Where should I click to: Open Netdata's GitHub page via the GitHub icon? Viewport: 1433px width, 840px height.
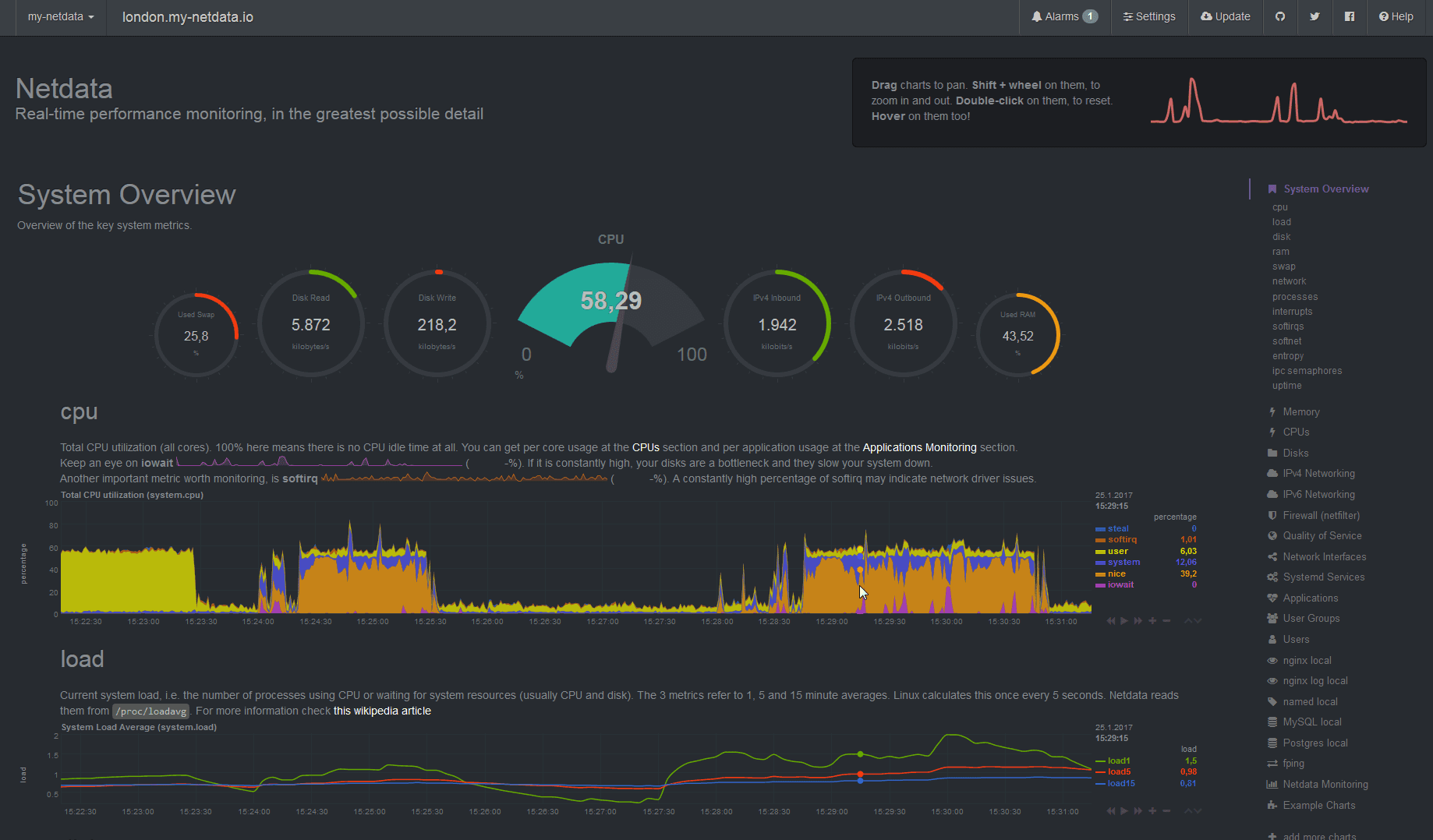click(1280, 16)
